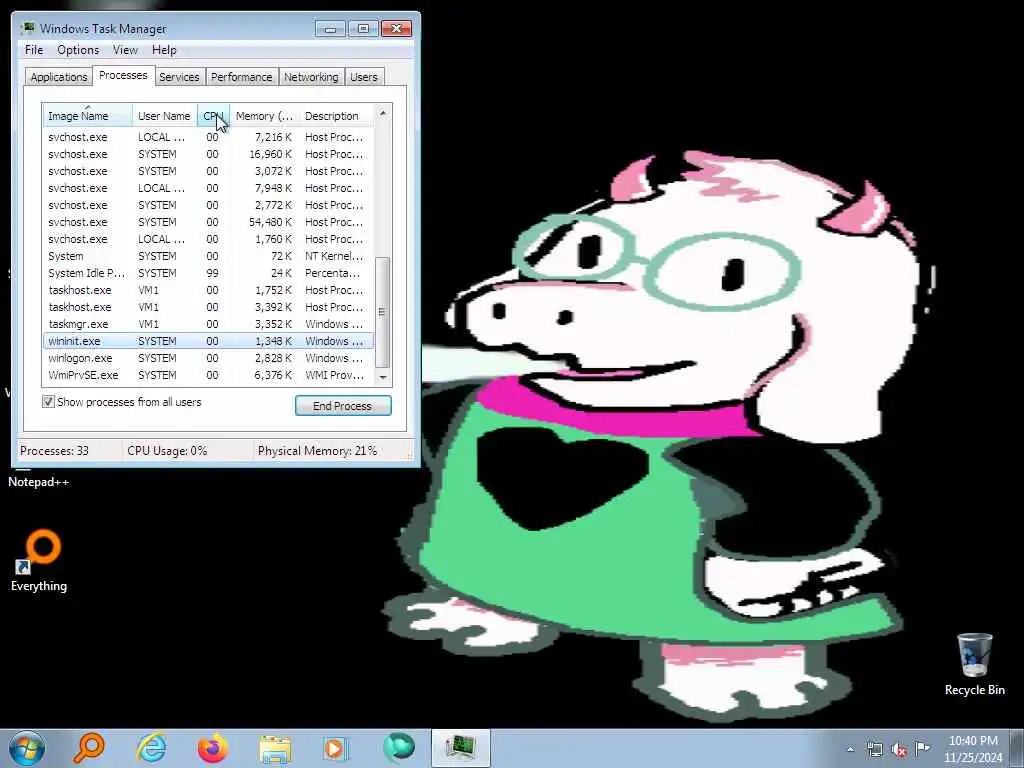Click the muted volume tray icon
Viewport: 1024px width, 768px height.
pyautogui.click(x=899, y=750)
